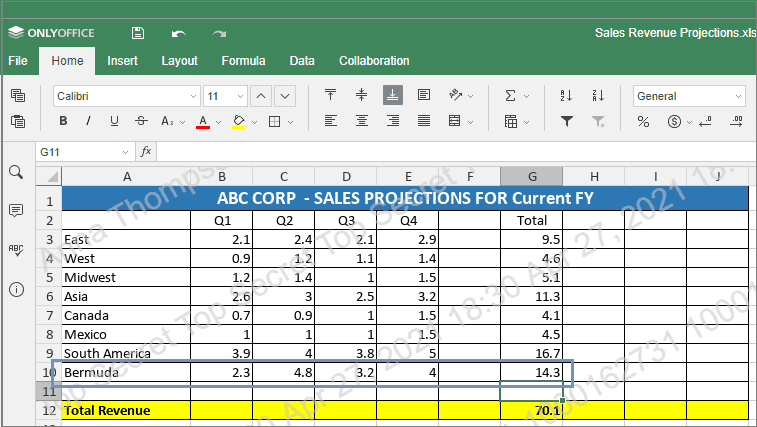Click into the formula bar
Image resolution: width=757 pixels, height=427 pixels.
pos(456,152)
